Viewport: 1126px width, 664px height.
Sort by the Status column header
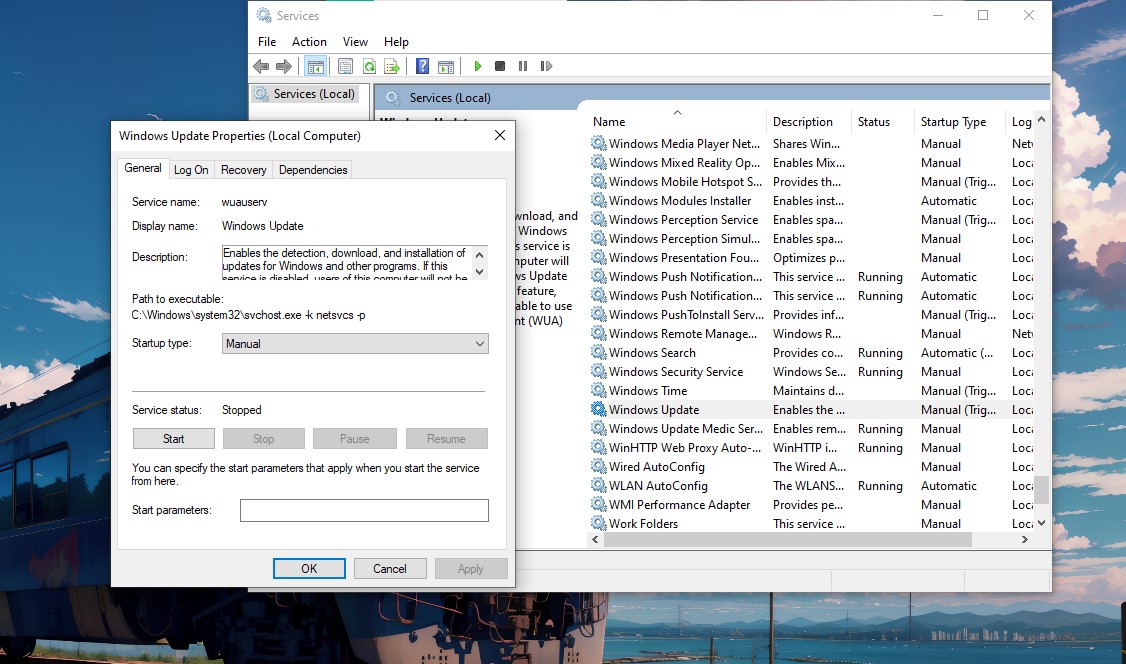pyautogui.click(x=883, y=121)
